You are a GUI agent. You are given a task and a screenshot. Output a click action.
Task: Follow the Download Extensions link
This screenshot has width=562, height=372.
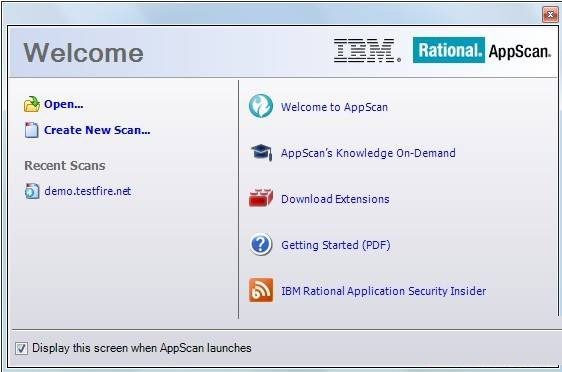point(335,199)
